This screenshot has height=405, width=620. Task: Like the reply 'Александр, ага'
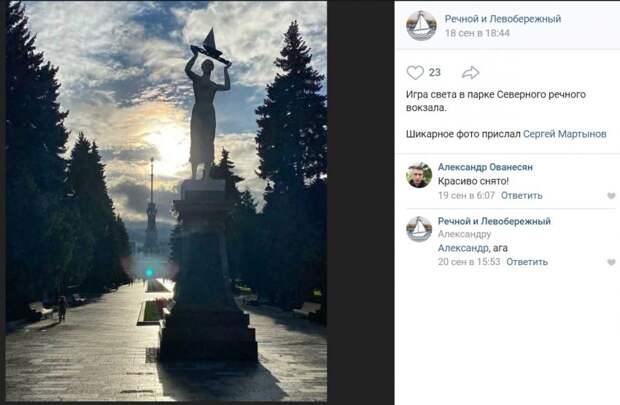[x=611, y=262]
